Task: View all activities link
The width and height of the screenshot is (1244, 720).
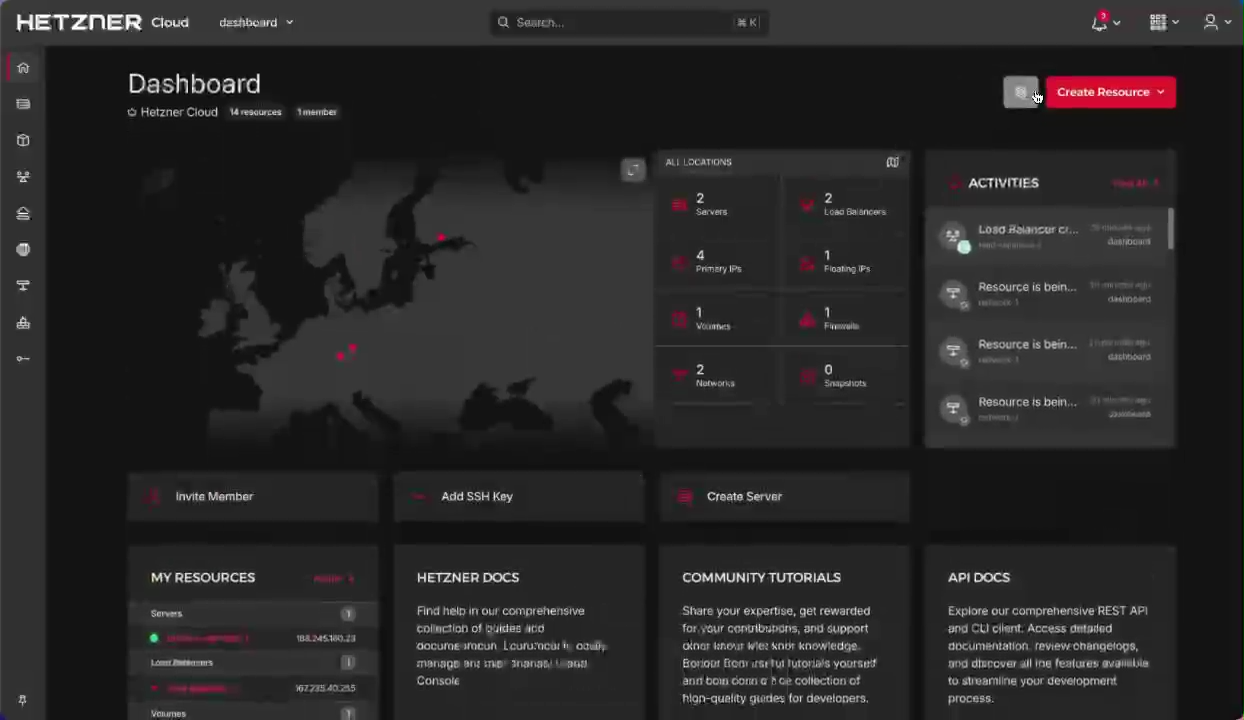Action: click(1135, 183)
